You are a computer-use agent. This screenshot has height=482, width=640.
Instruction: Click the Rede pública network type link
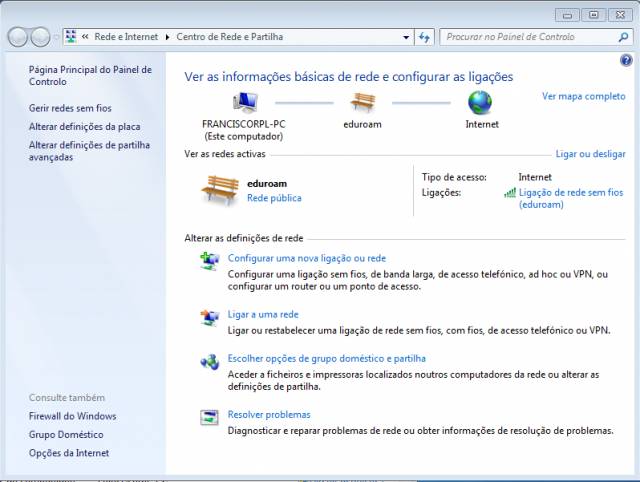coord(274,198)
